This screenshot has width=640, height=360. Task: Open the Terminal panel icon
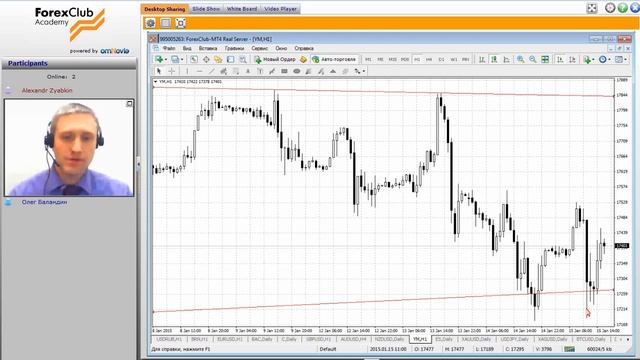231,60
